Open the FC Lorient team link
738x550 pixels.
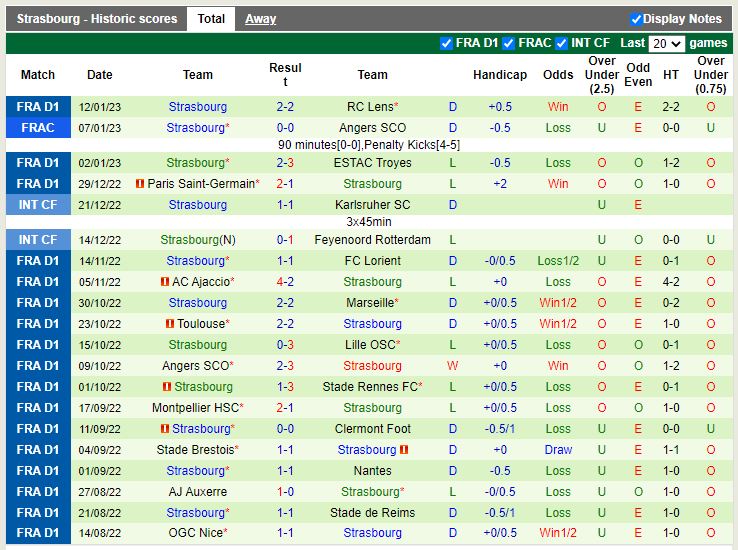[372, 261]
